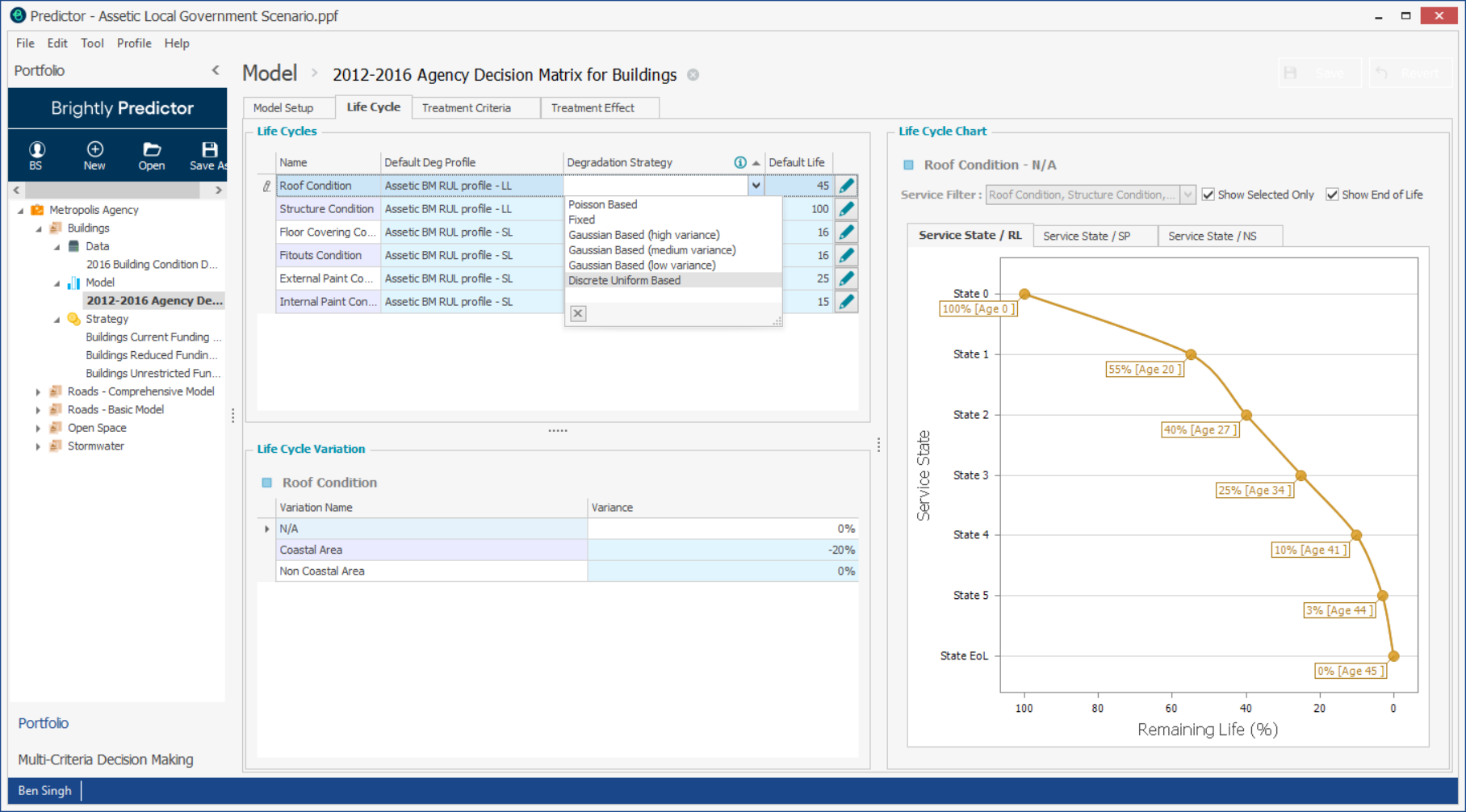
Task: Click the Open folder icon
Action: coord(152,150)
